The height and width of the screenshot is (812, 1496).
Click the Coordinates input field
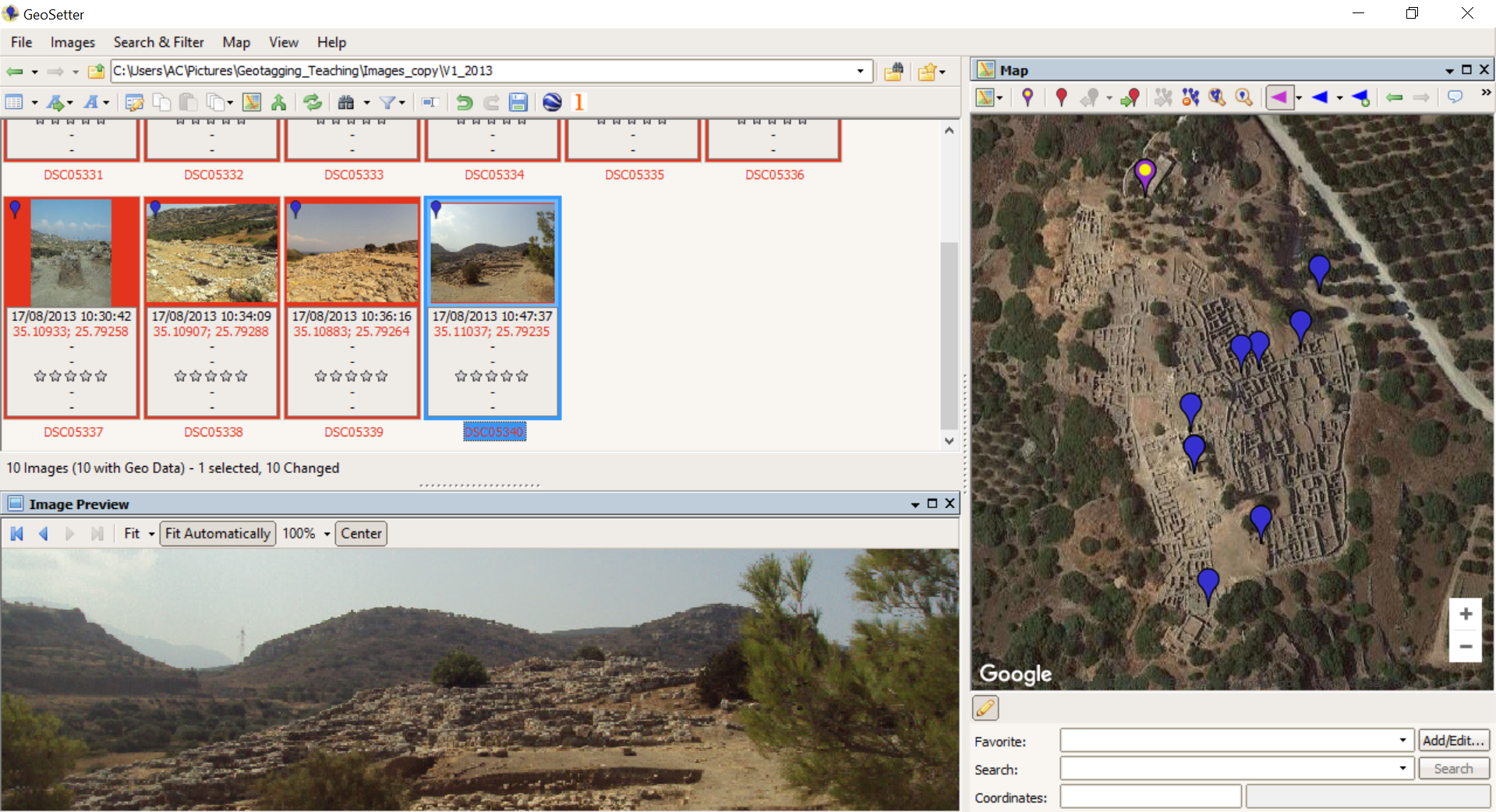coord(1151,796)
